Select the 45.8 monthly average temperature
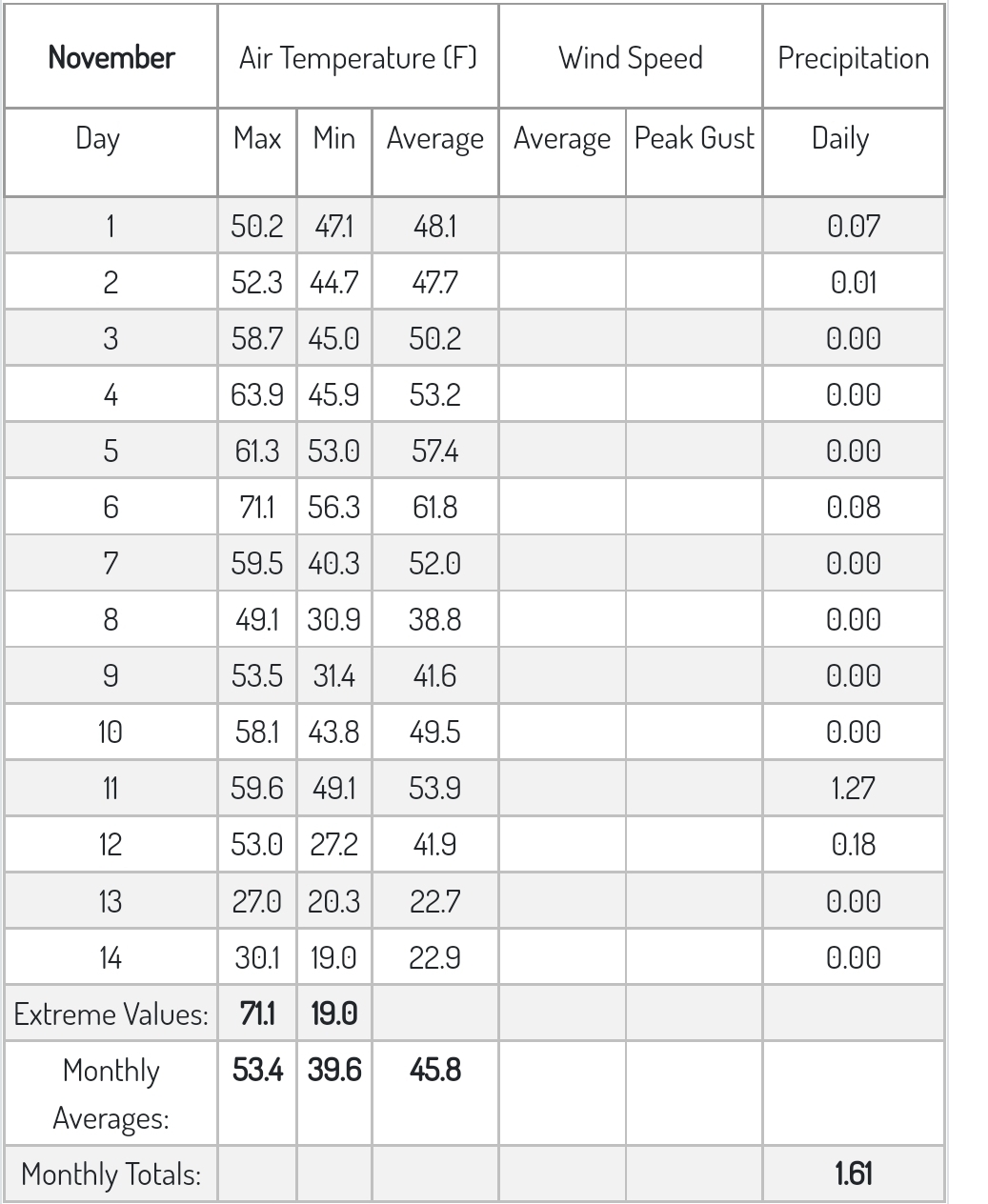Viewport: 988px width, 1204px height. click(x=434, y=1070)
